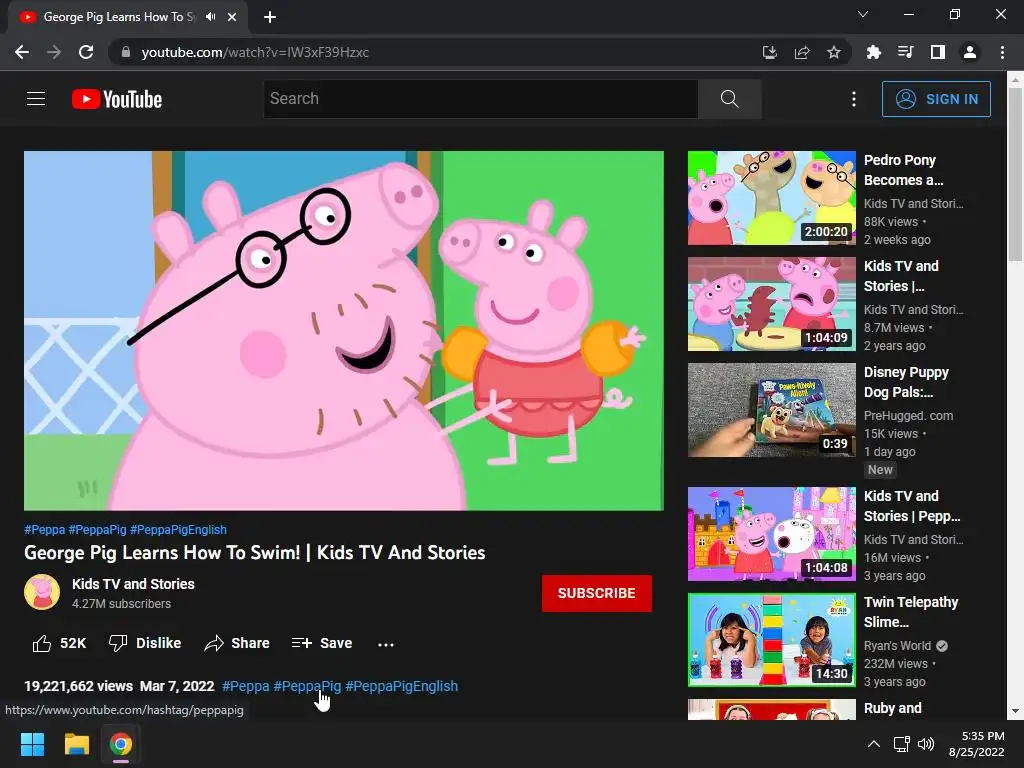The height and width of the screenshot is (768, 1024).
Task: Click Ryan's World channel name
Action: point(897,645)
